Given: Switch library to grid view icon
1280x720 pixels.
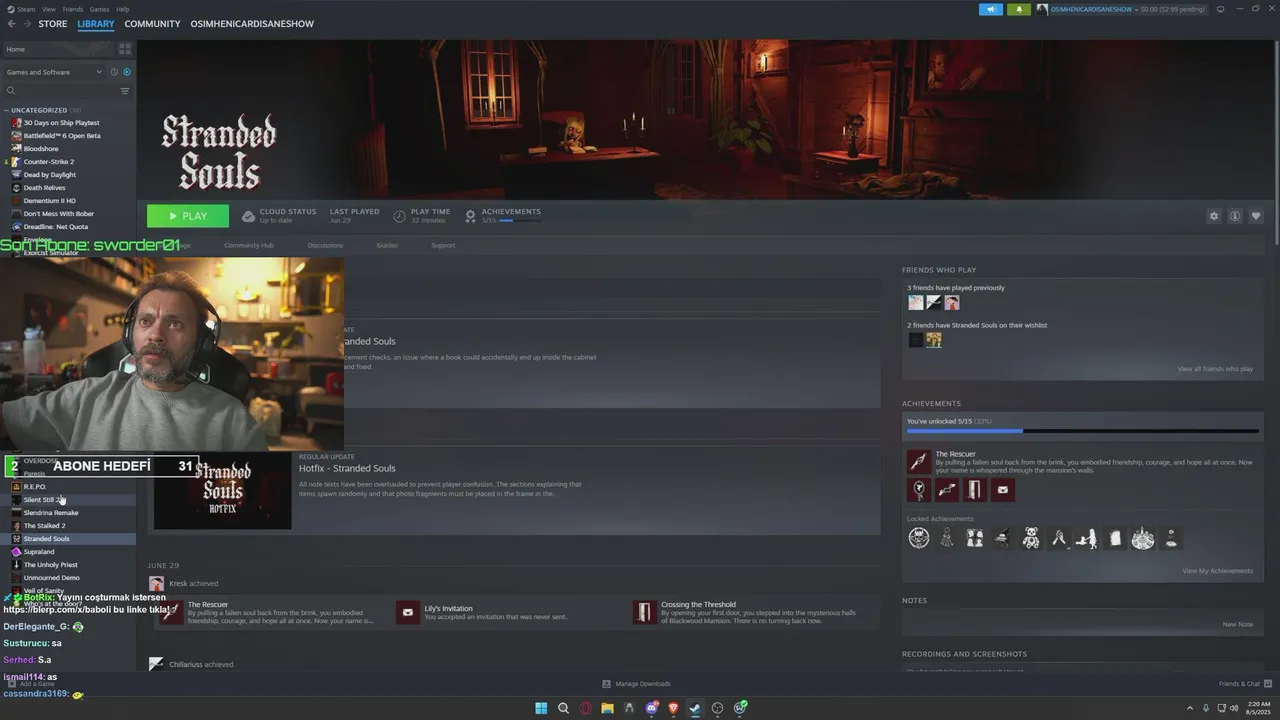Looking at the screenshot, I should click(x=125, y=48).
